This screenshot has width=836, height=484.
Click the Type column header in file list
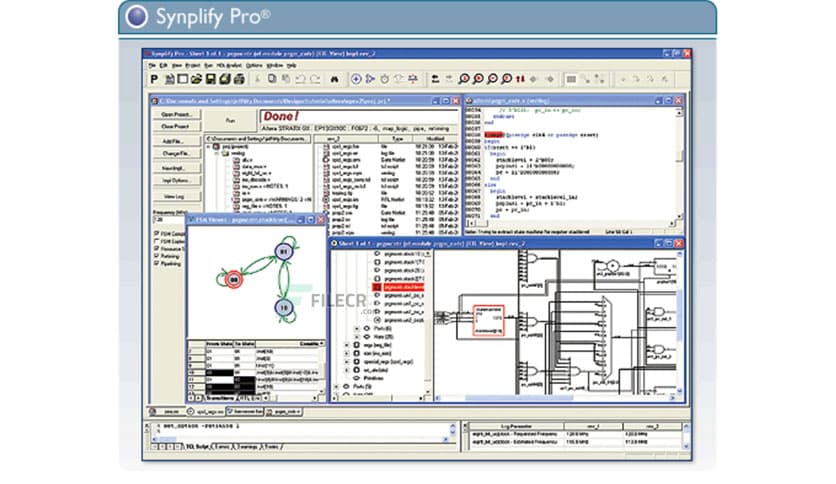[x=397, y=139]
